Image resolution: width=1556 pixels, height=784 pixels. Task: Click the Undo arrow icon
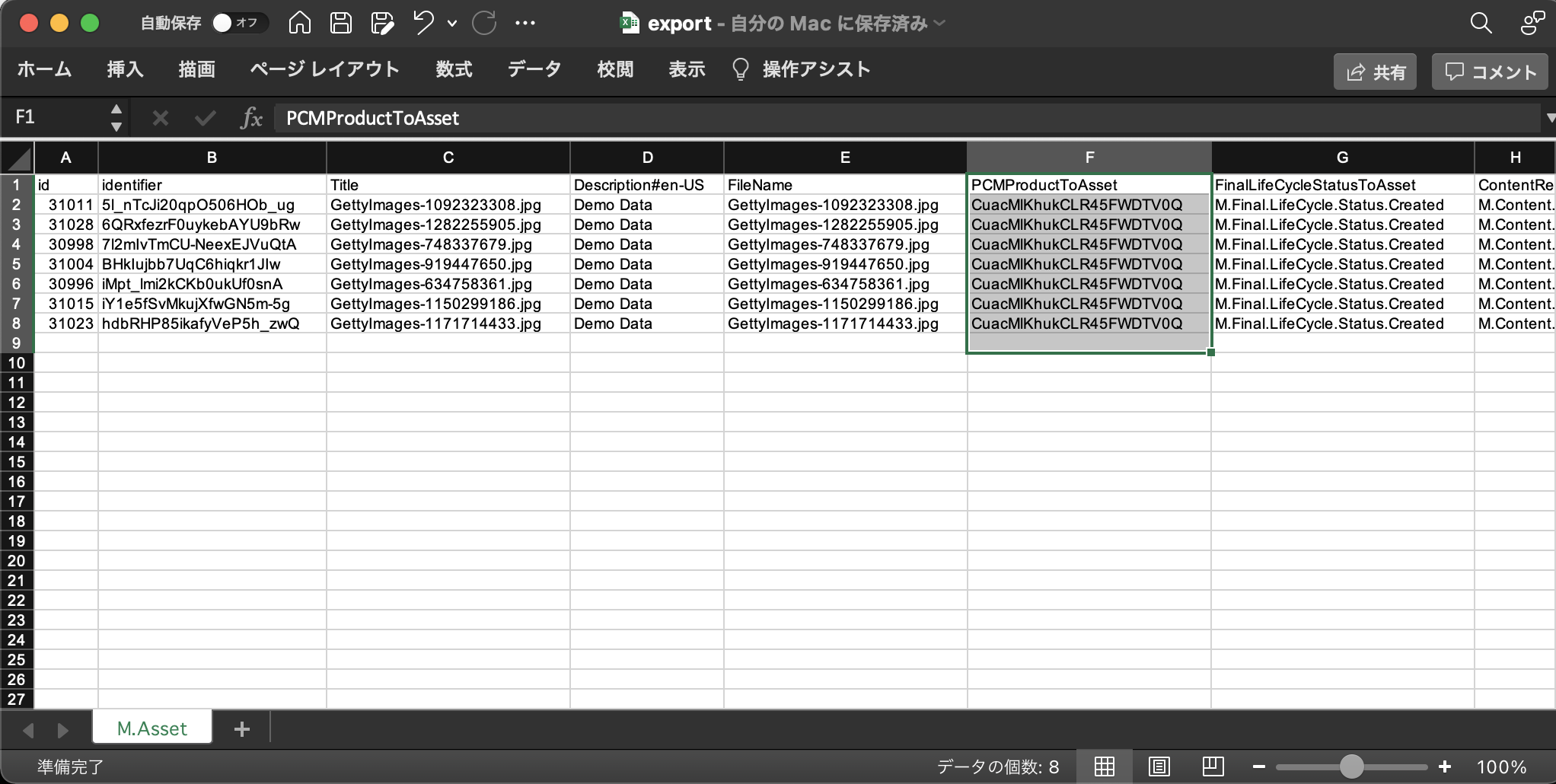(424, 23)
